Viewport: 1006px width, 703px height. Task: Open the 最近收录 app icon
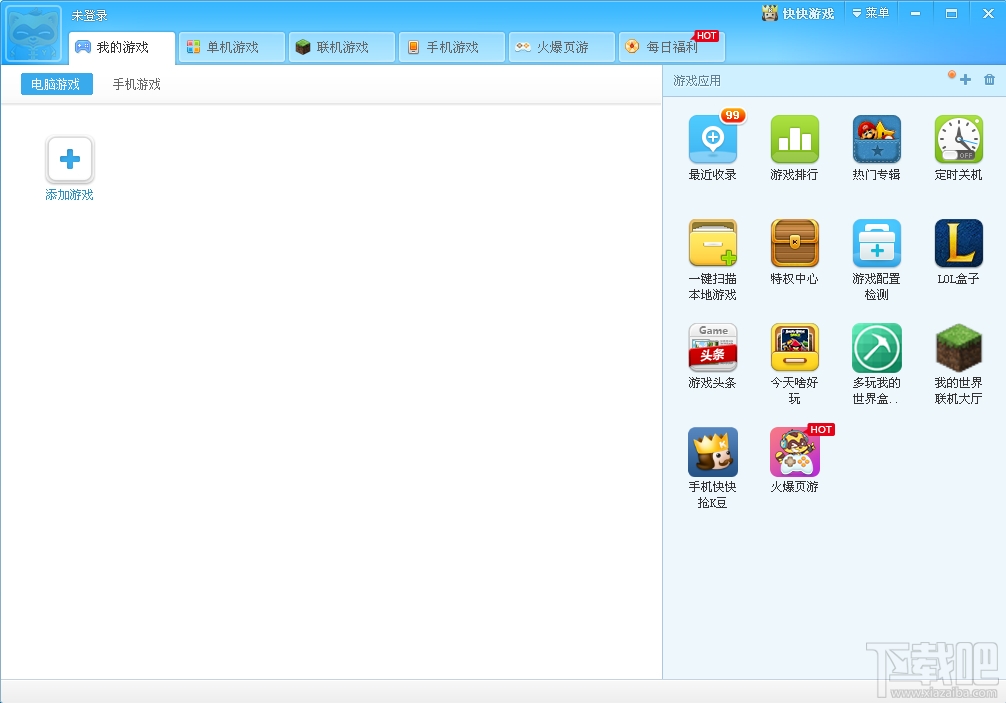coord(713,139)
